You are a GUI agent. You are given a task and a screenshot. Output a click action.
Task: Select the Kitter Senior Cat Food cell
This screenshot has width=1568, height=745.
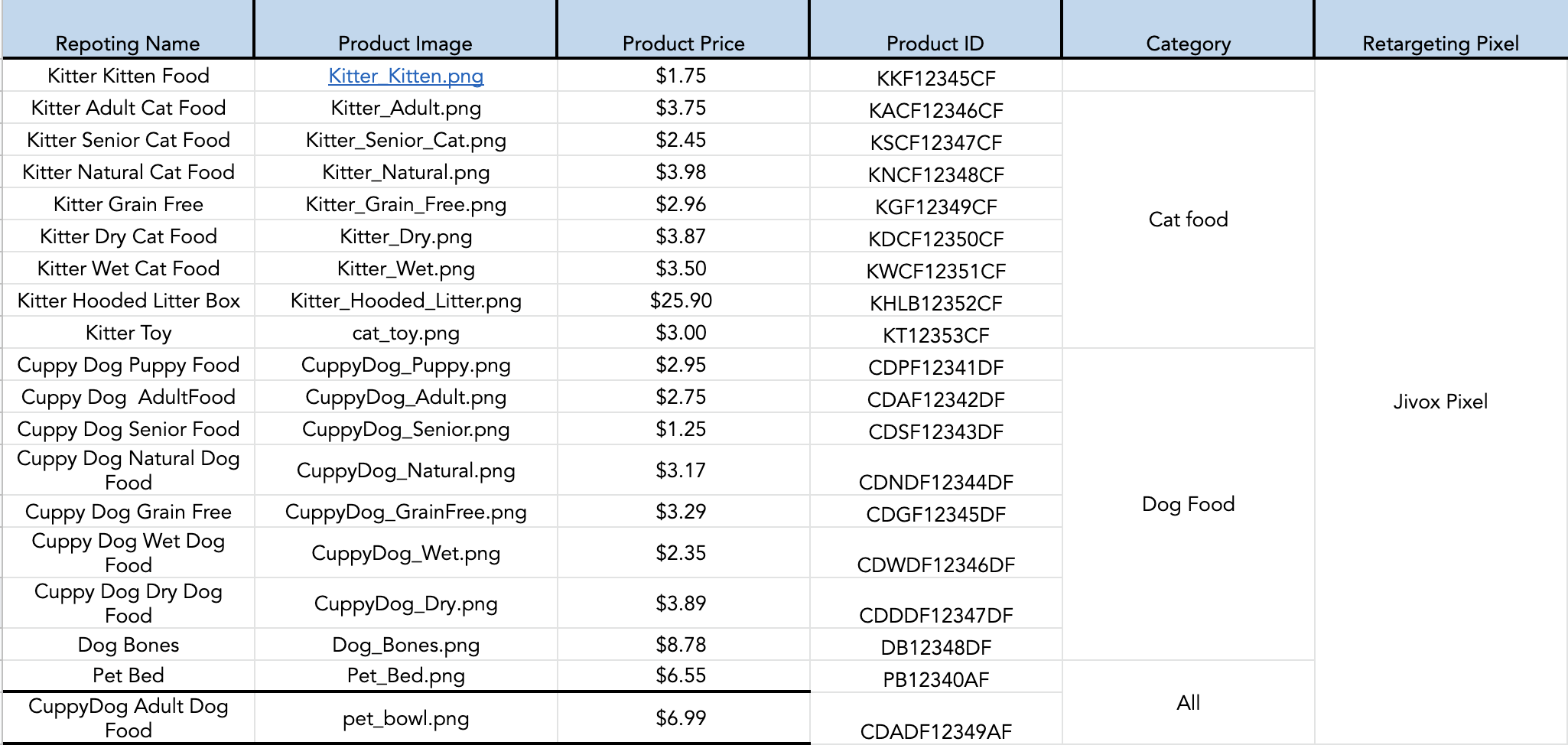point(128,140)
